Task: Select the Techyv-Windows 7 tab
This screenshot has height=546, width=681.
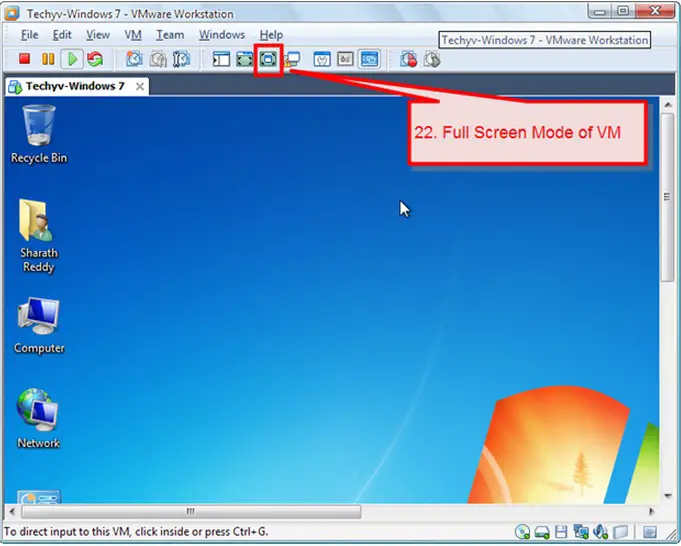Action: coord(75,86)
